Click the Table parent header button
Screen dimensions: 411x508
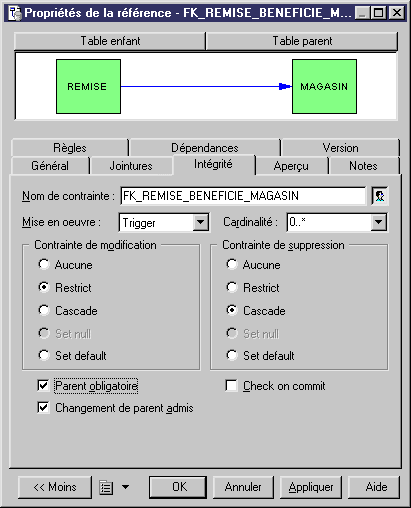[302, 41]
